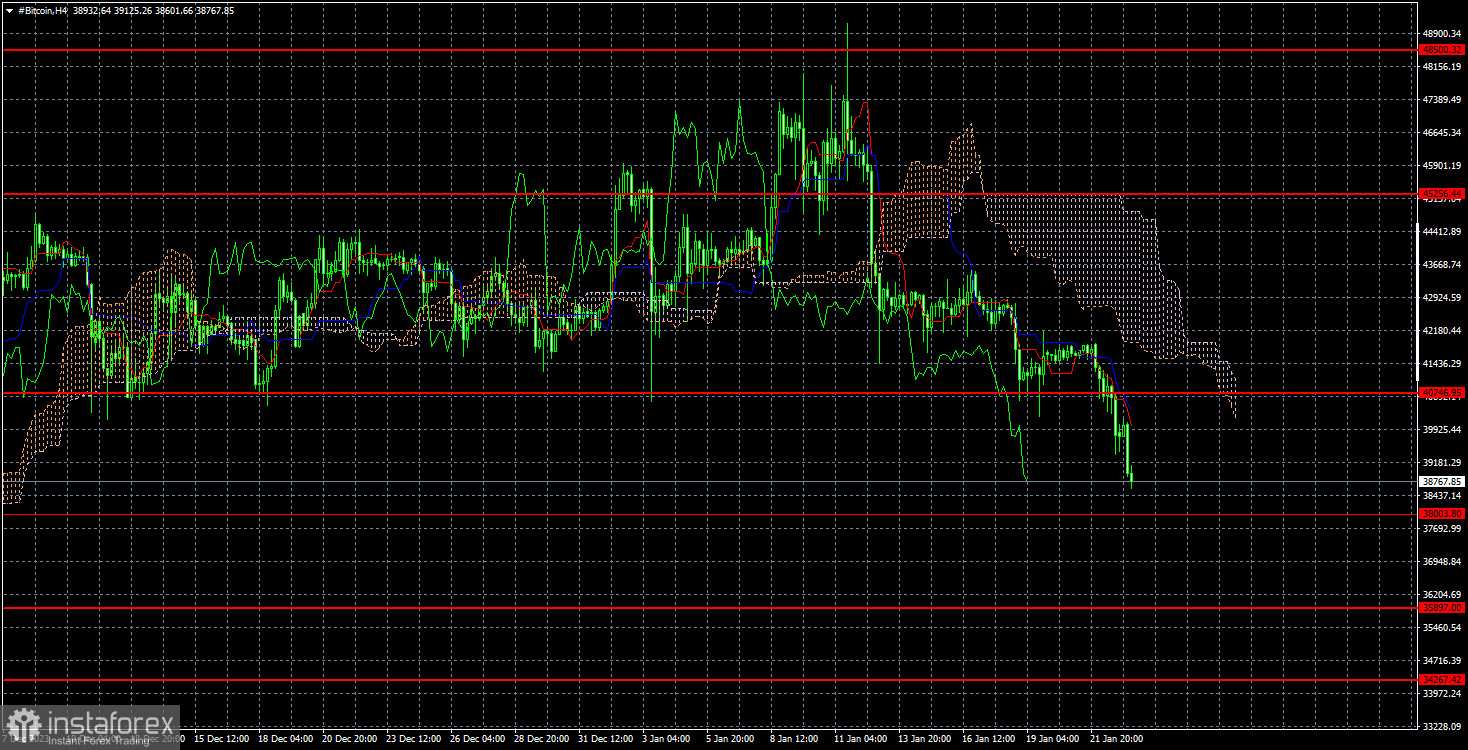The image size is (1468, 750).
Task: Click the 36204.69 price axis value
Action: pos(1442,595)
